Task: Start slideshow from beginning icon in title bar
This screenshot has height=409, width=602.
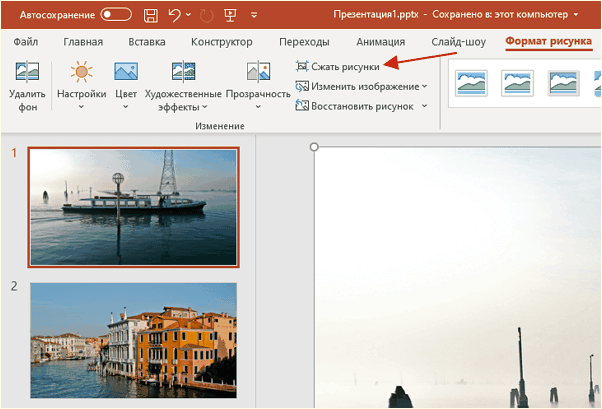Action: click(x=230, y=15)
